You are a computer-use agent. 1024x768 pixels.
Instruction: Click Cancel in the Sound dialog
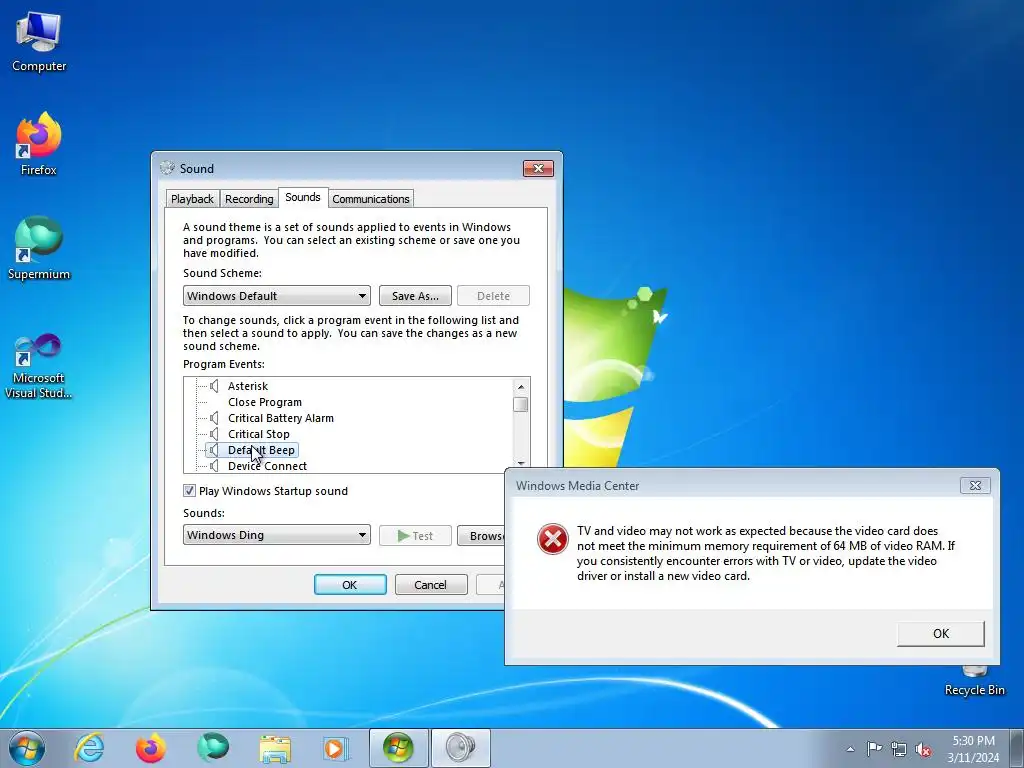pyautogui.click(x=431, y=584)
